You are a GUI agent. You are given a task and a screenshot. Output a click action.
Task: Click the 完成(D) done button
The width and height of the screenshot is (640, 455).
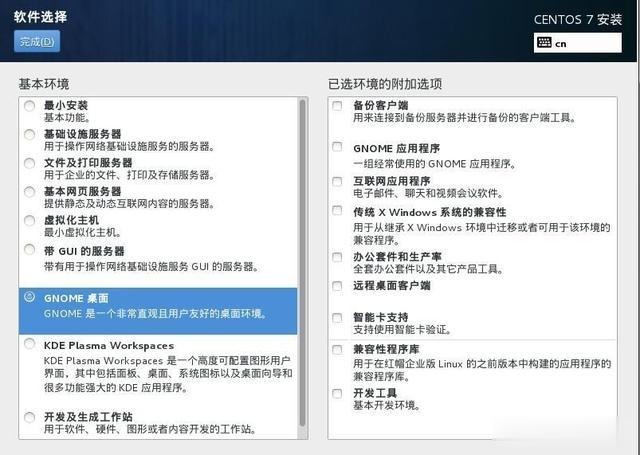coord(37,41)
